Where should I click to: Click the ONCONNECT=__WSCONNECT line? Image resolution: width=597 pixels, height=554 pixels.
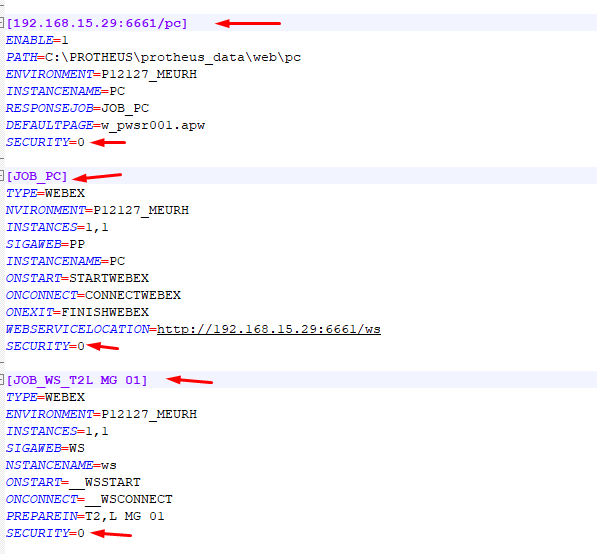(89, 500)
